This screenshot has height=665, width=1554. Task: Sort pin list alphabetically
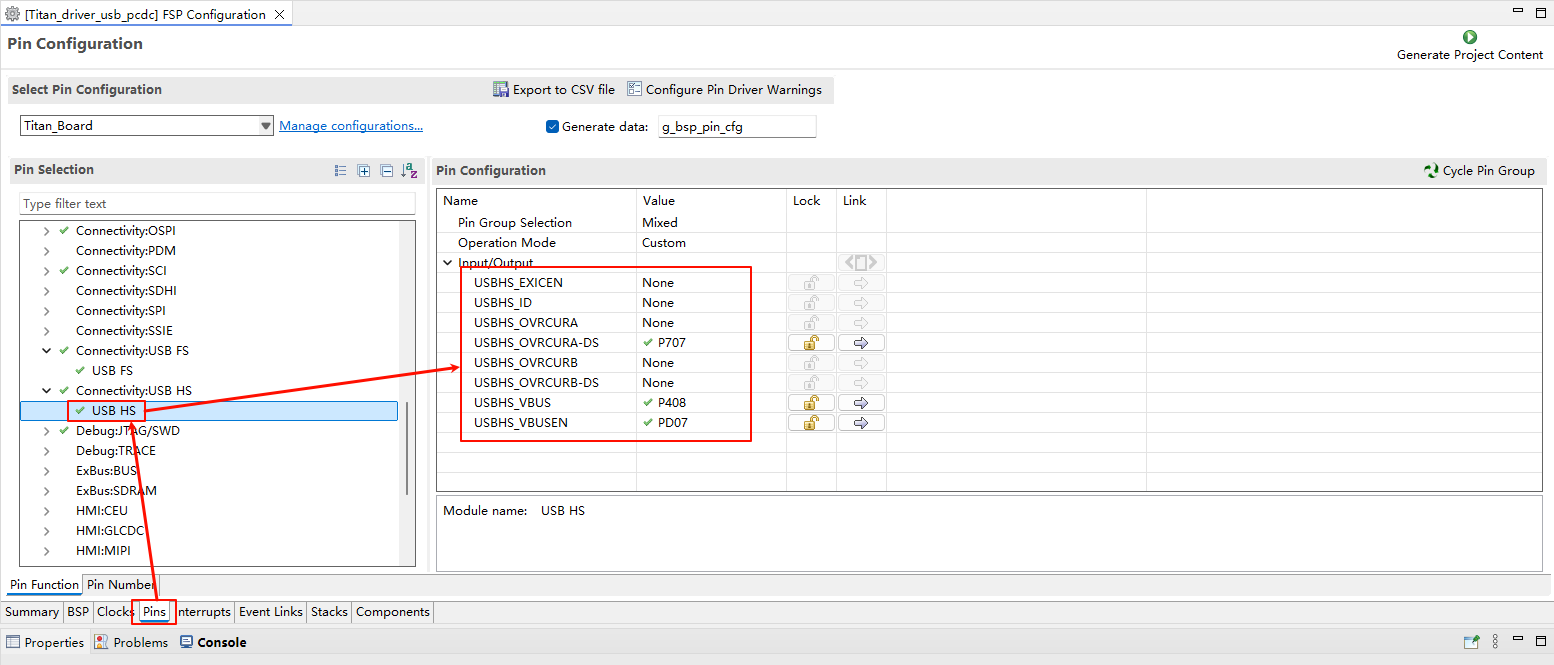(409, 171)
